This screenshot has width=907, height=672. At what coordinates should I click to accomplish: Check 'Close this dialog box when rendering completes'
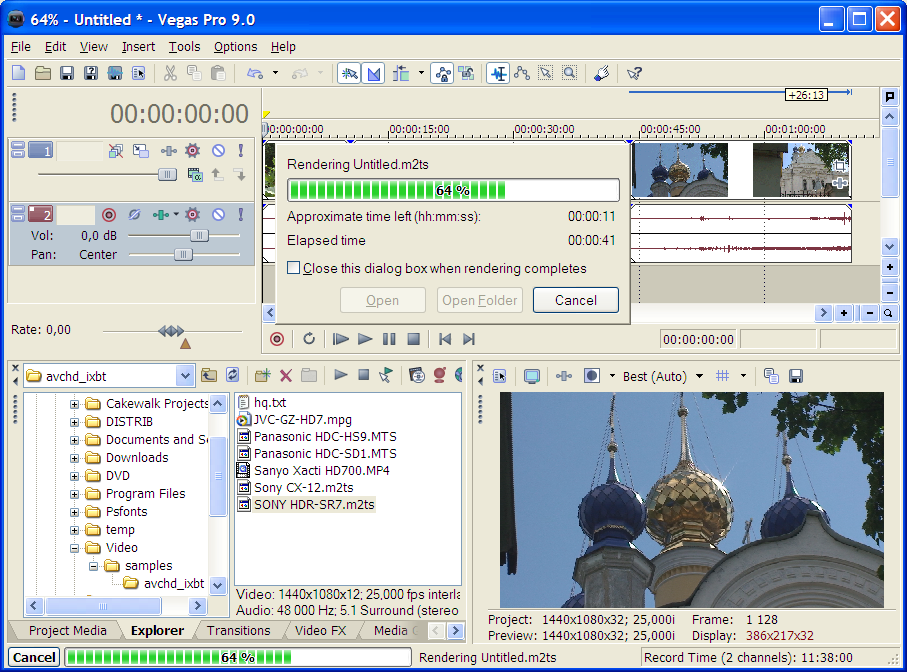click(294, 268)
